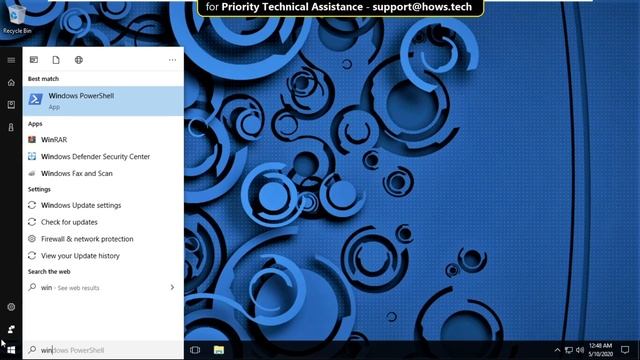
Task: Launch Windows PowerShell best match
Action: 103,101
